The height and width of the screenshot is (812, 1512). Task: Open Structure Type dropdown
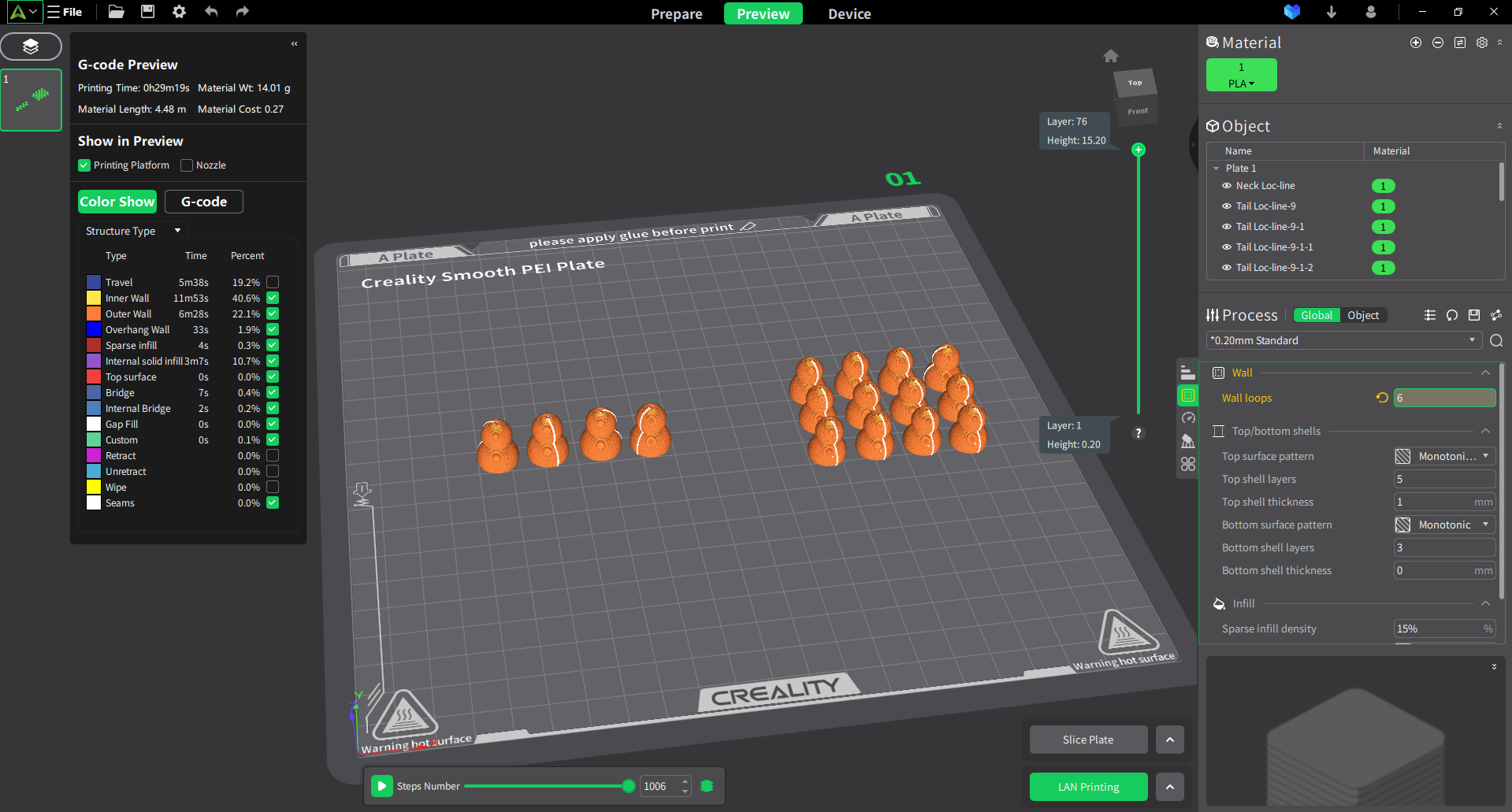[133, 231]
